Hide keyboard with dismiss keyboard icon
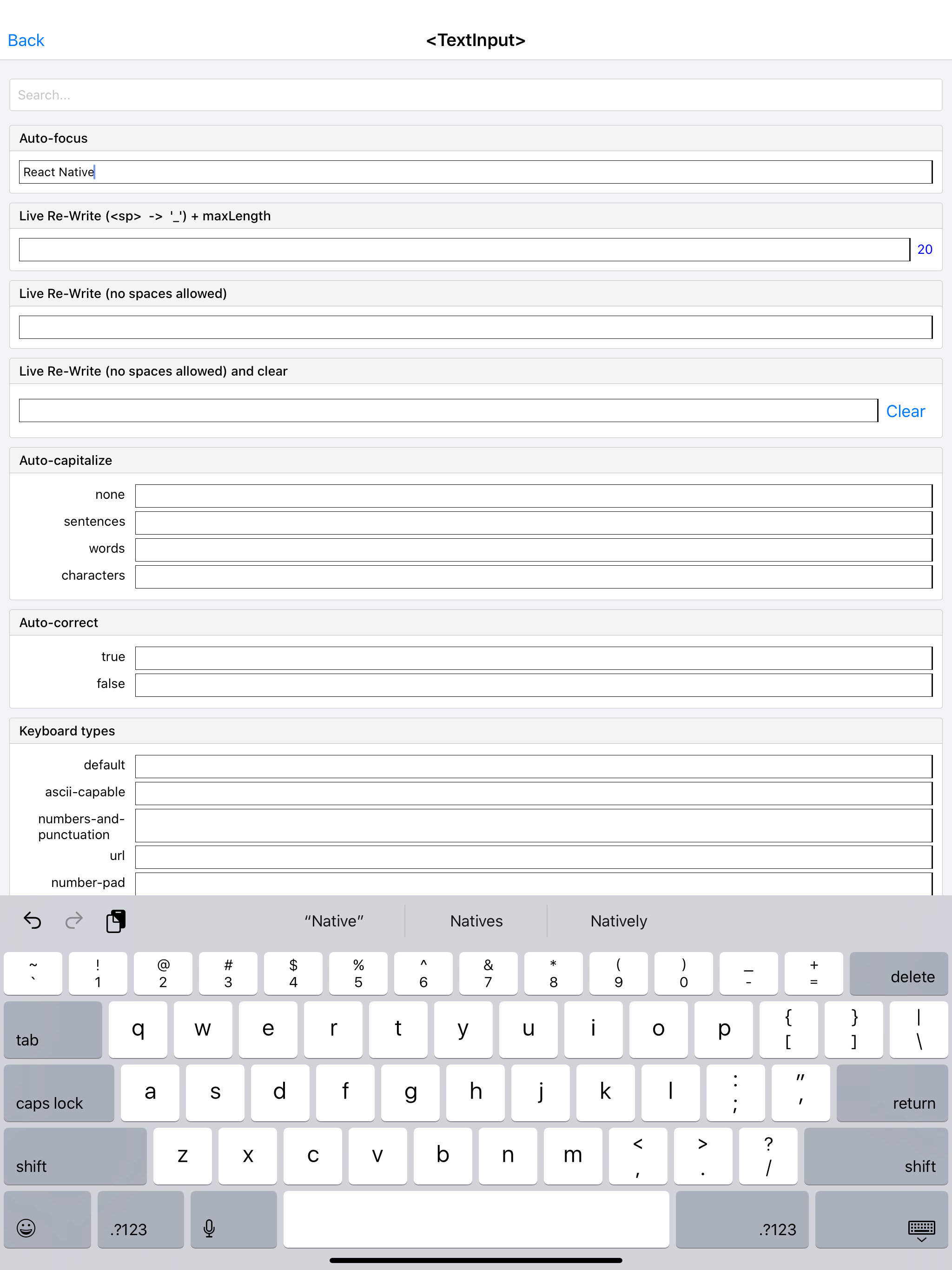The width and height of the screenshot is (952, 1270). point(921,1230)
